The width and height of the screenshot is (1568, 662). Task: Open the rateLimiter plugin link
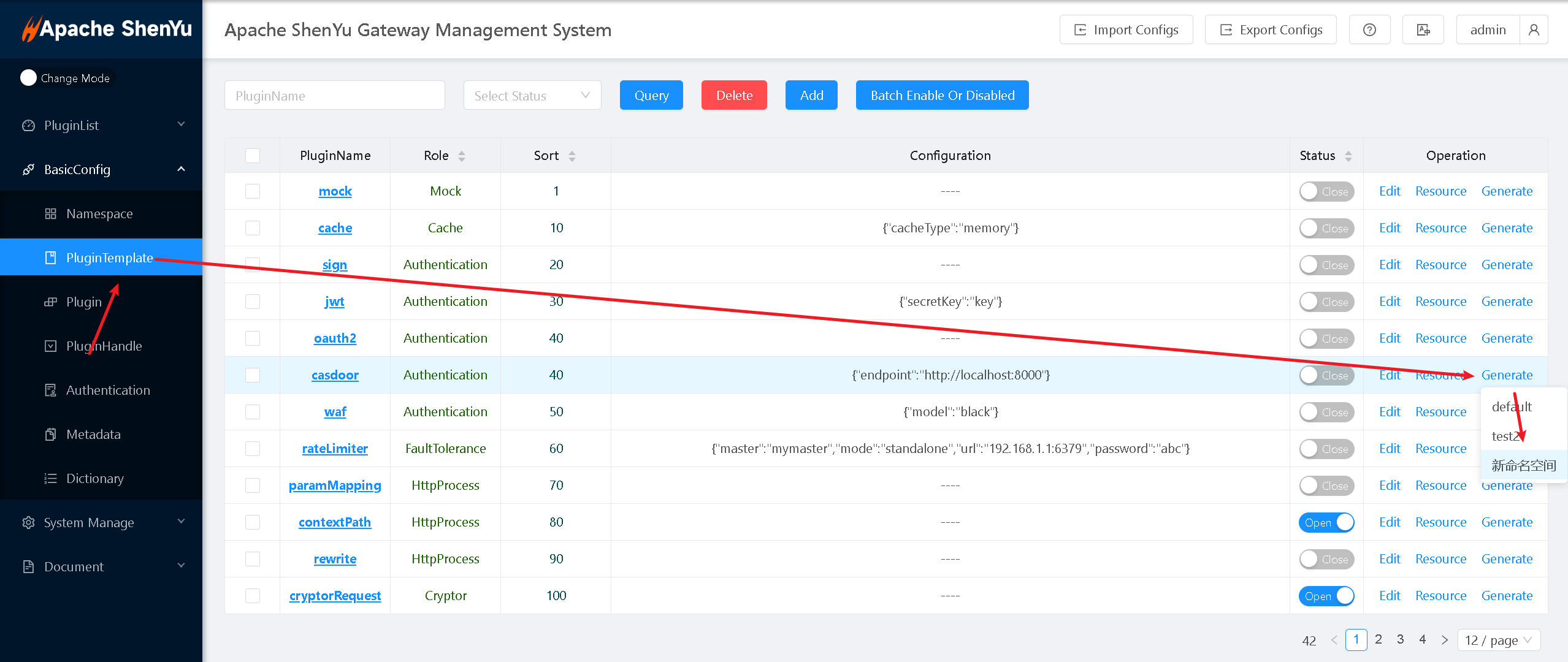(x=335, y=449)
